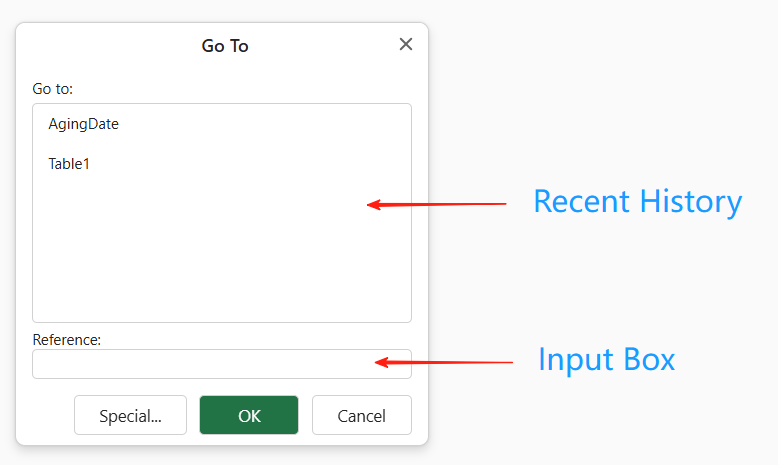The image size is (778, 465).
Task: Close the Go To dialog with the X
Action: click(406, 44)
